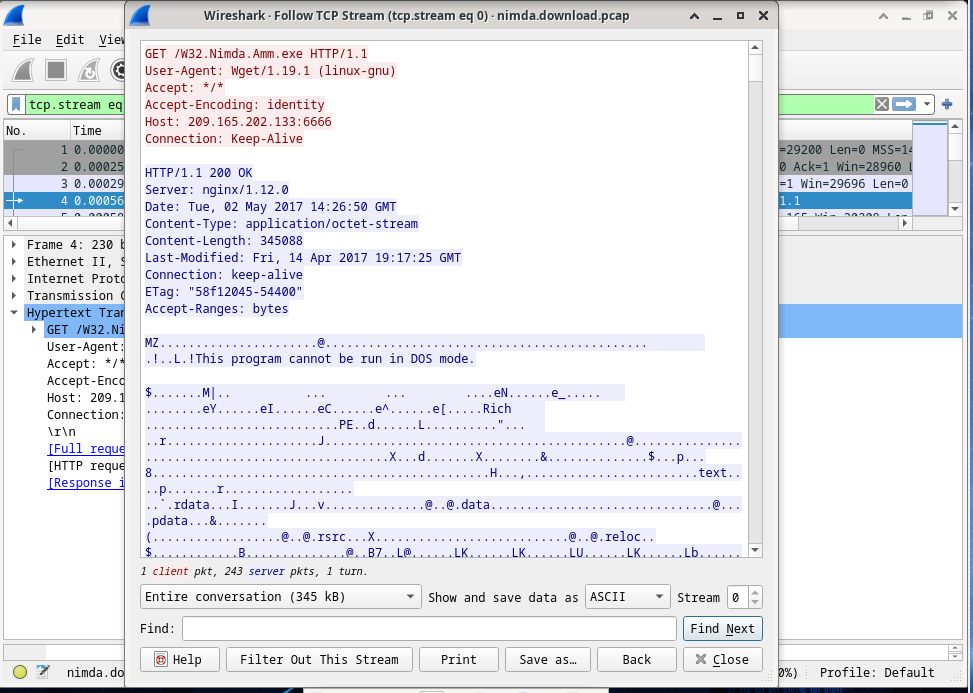Screen dimensions: 973x693
Task: Expand the Frame 4 tree row
Action: (x=14, y=244)
